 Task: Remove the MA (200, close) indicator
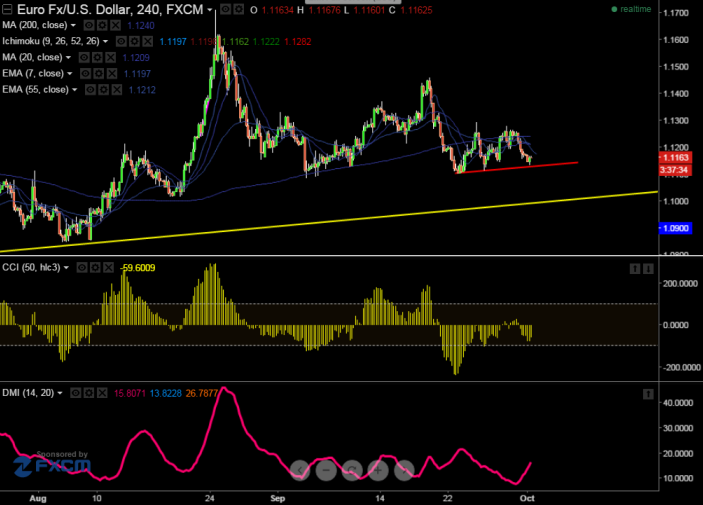click(x=116, y=25)
